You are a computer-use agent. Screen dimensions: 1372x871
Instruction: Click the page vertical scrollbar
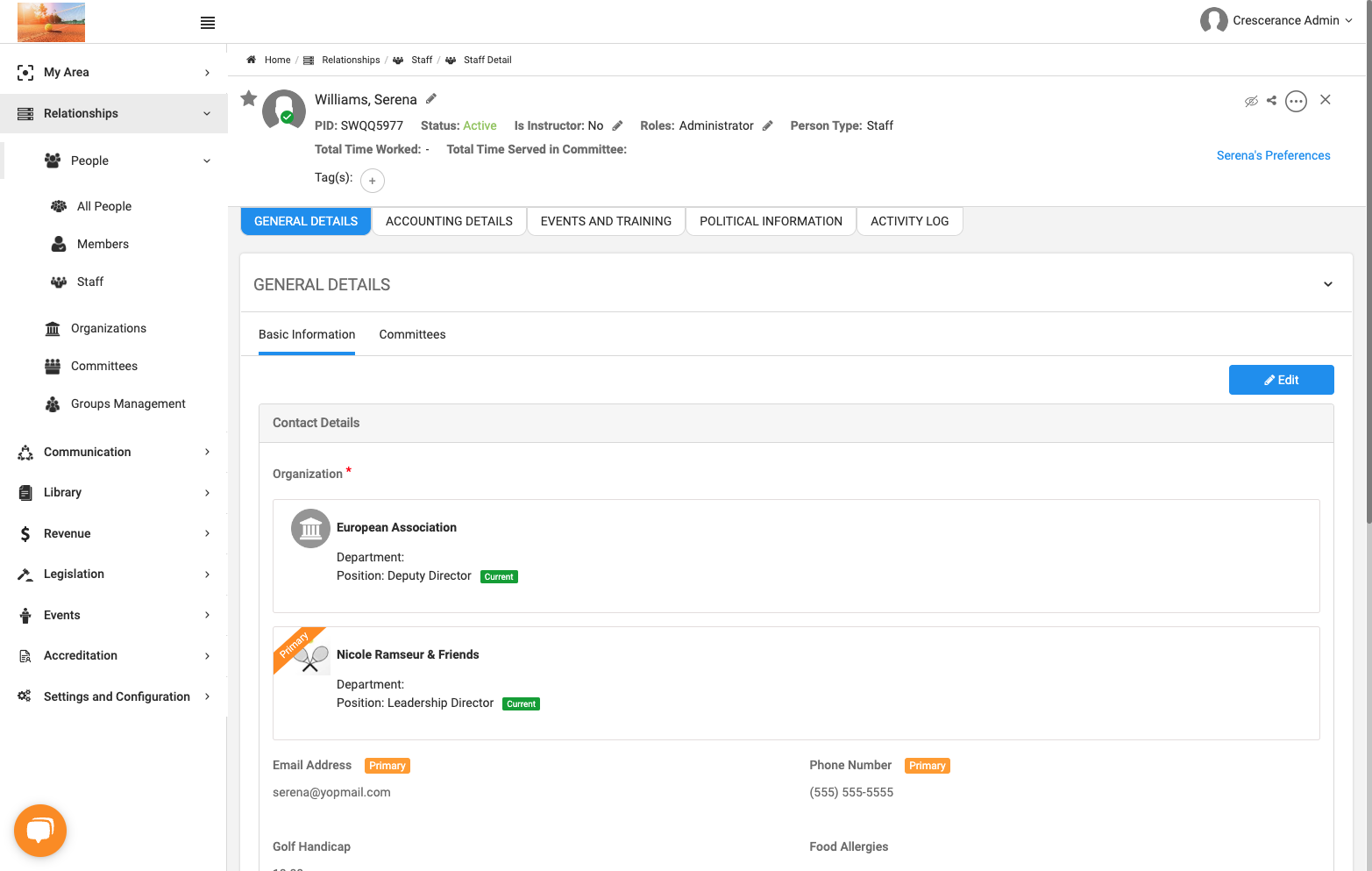coord(1368,263)
